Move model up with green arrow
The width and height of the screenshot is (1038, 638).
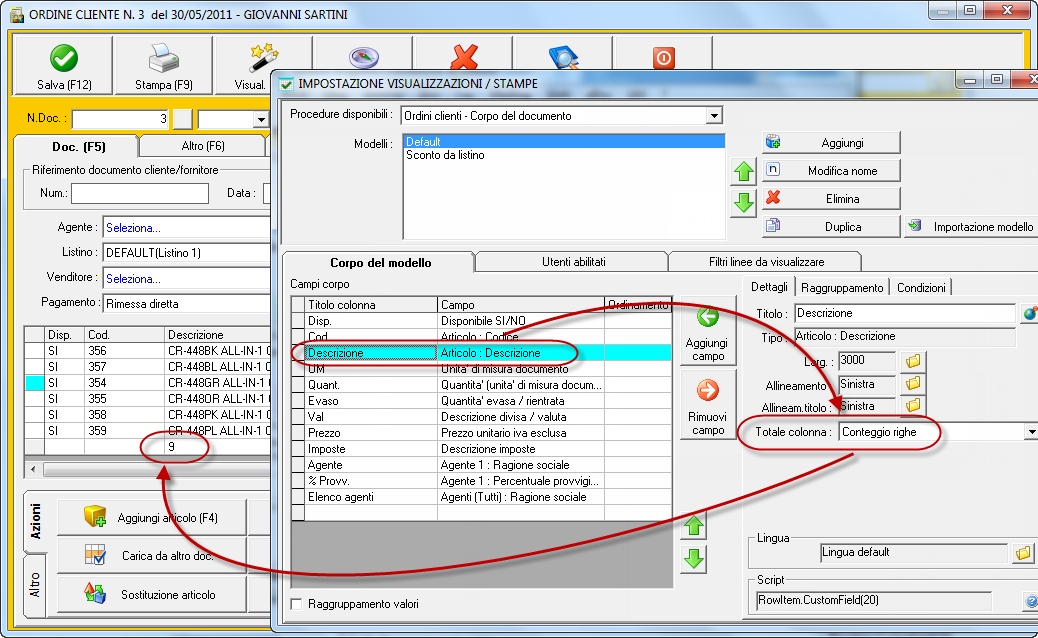(x=744, y=171)
